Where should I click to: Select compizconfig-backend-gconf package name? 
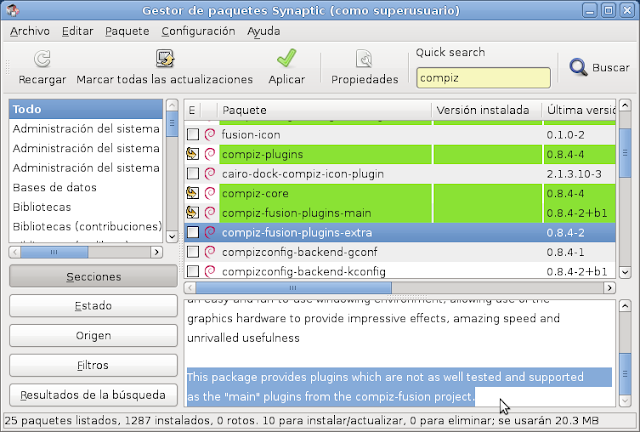[300, 252]
